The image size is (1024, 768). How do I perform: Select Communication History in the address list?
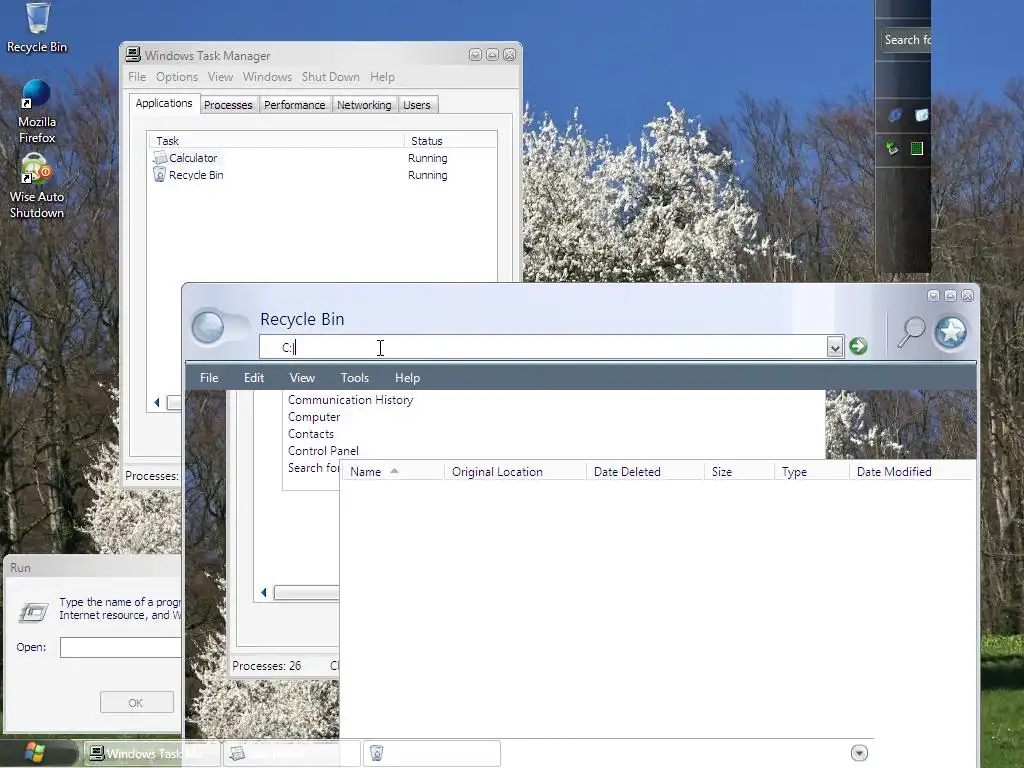coord(350,400)
